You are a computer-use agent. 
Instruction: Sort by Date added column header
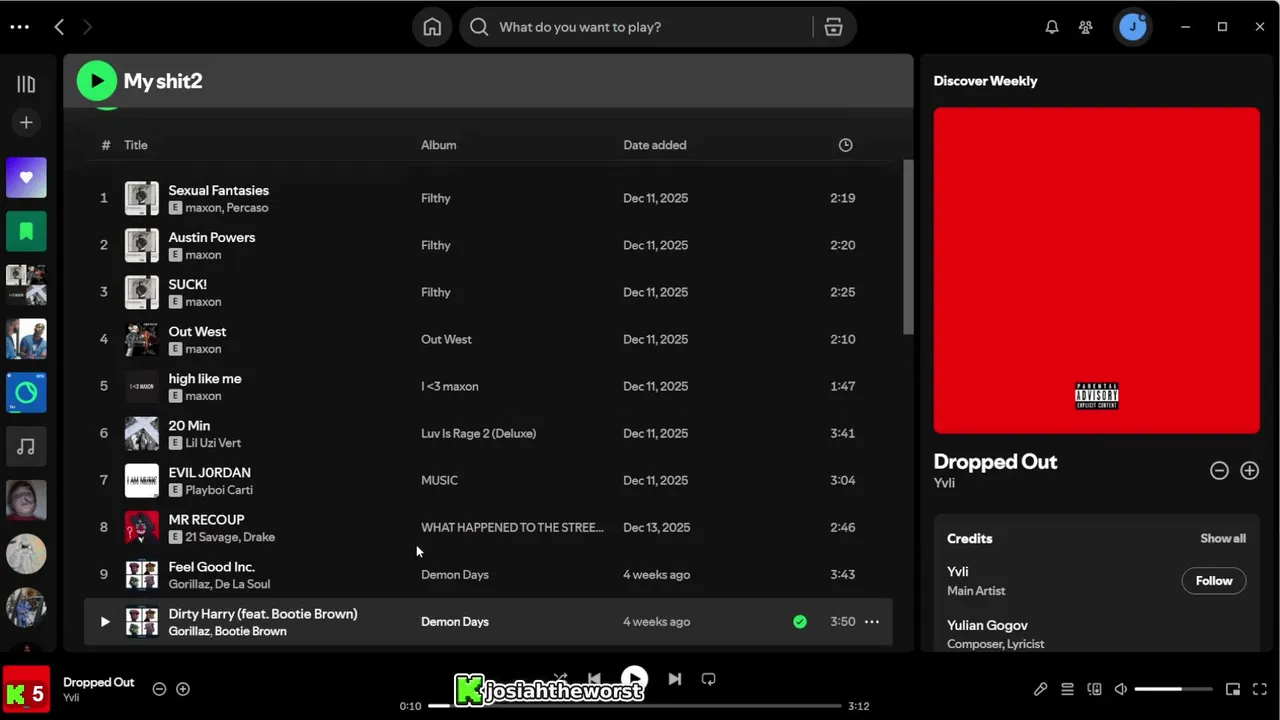(655, 145)
